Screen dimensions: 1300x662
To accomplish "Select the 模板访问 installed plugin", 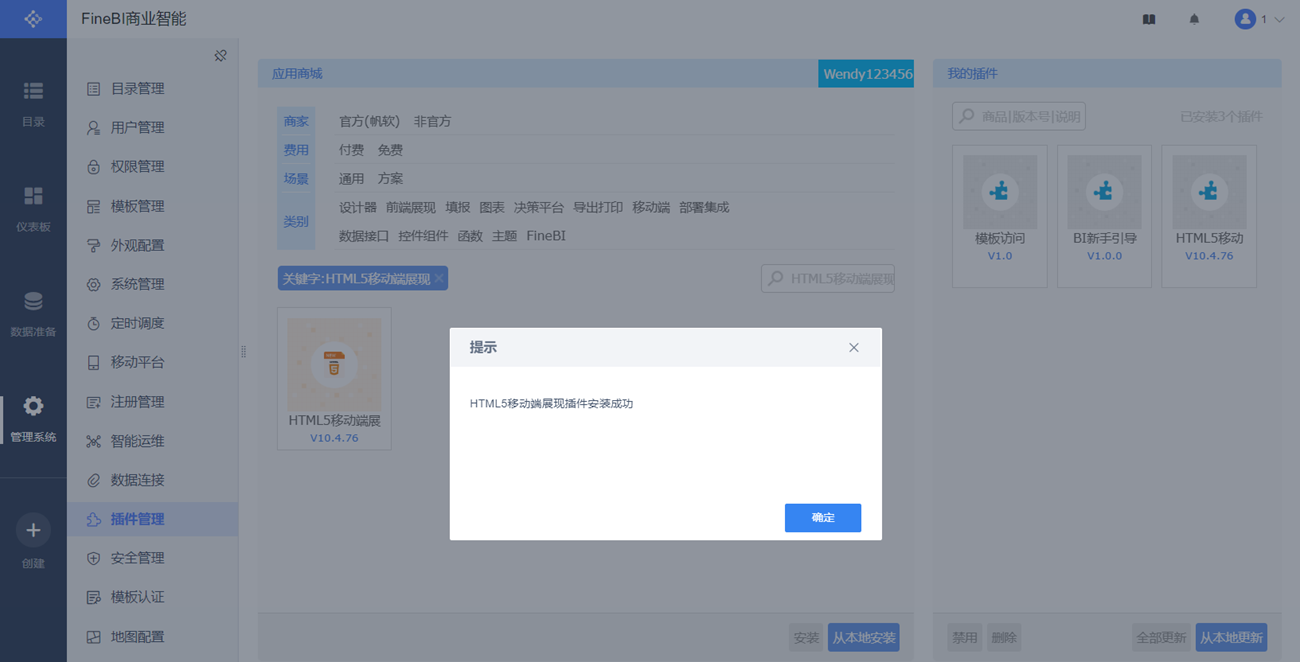I will [x=1000, y=216].
